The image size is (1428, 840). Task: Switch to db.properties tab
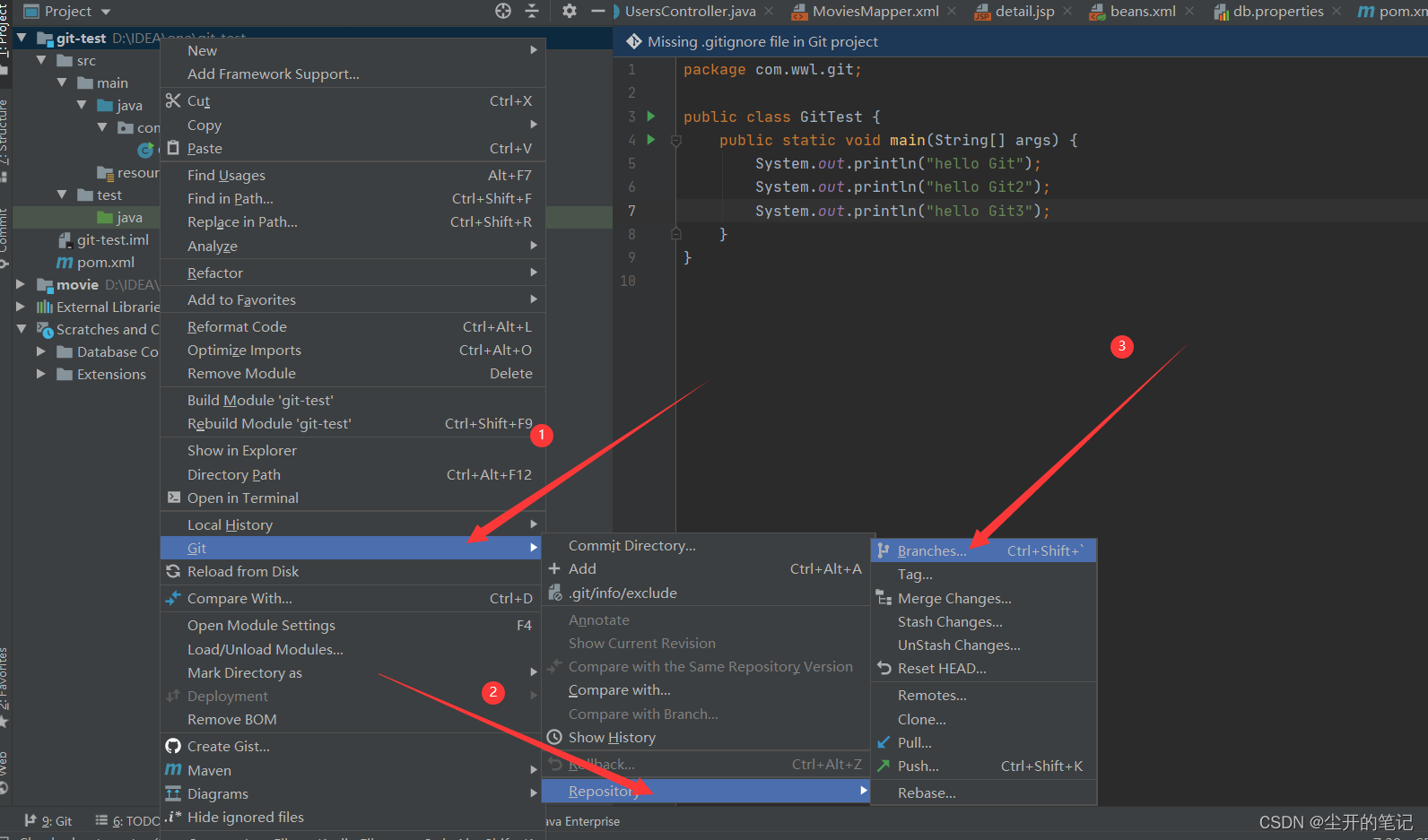pyautogui.click(x=1277, y=11)
